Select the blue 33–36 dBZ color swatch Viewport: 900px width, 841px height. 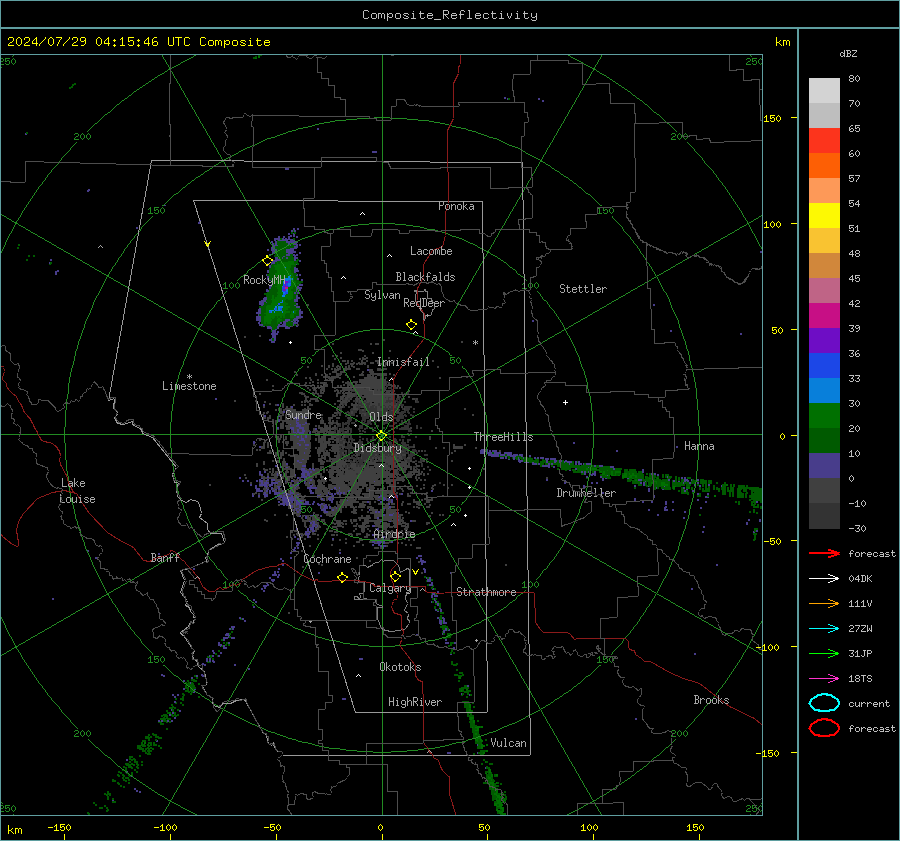(x=824, y=366)
